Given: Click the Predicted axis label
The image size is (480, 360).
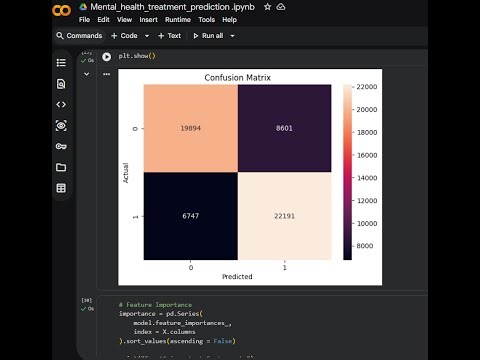Looking at the screenshot, I should 237,277.
